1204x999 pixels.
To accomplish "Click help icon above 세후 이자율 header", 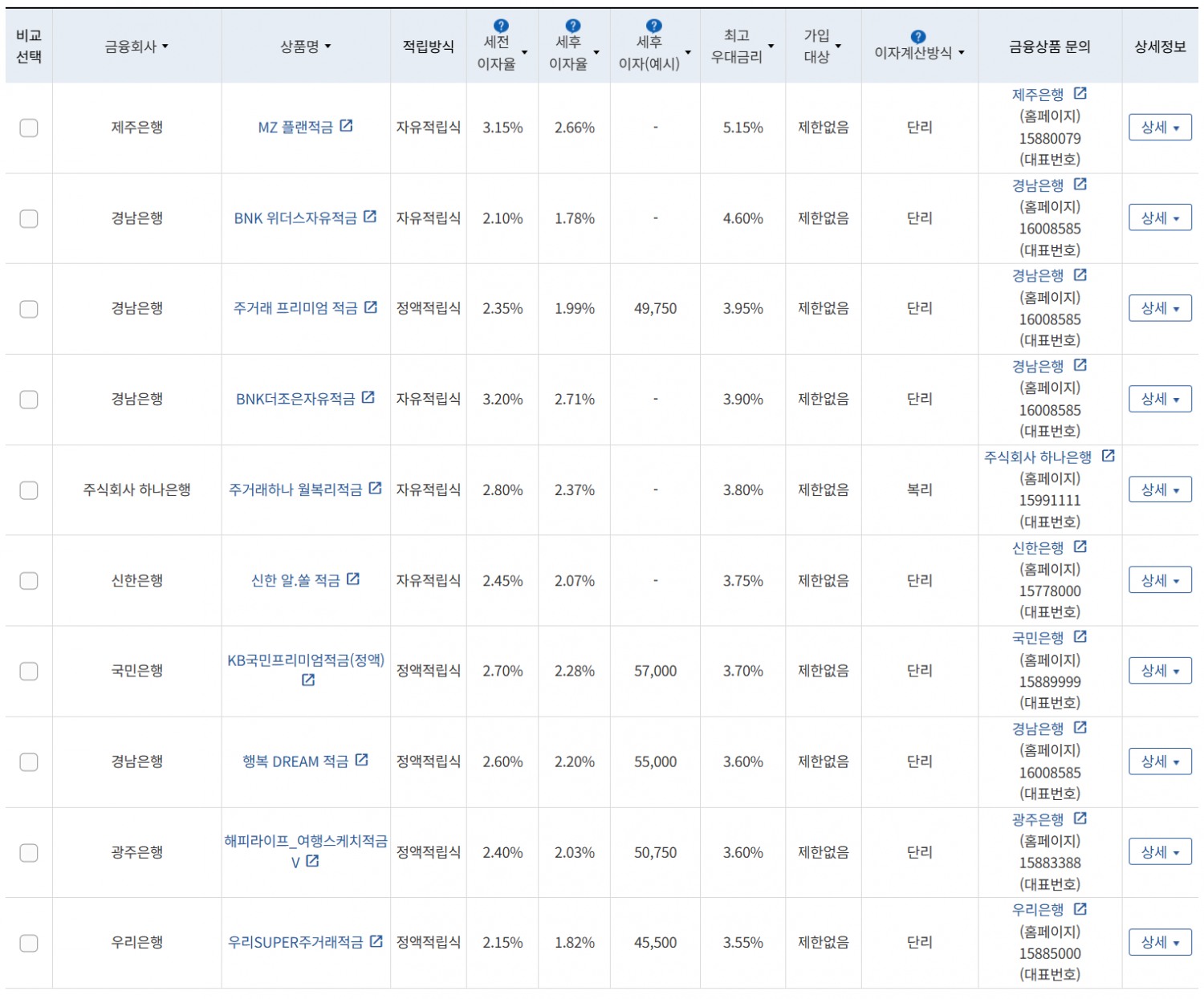I will coord(572,26).
